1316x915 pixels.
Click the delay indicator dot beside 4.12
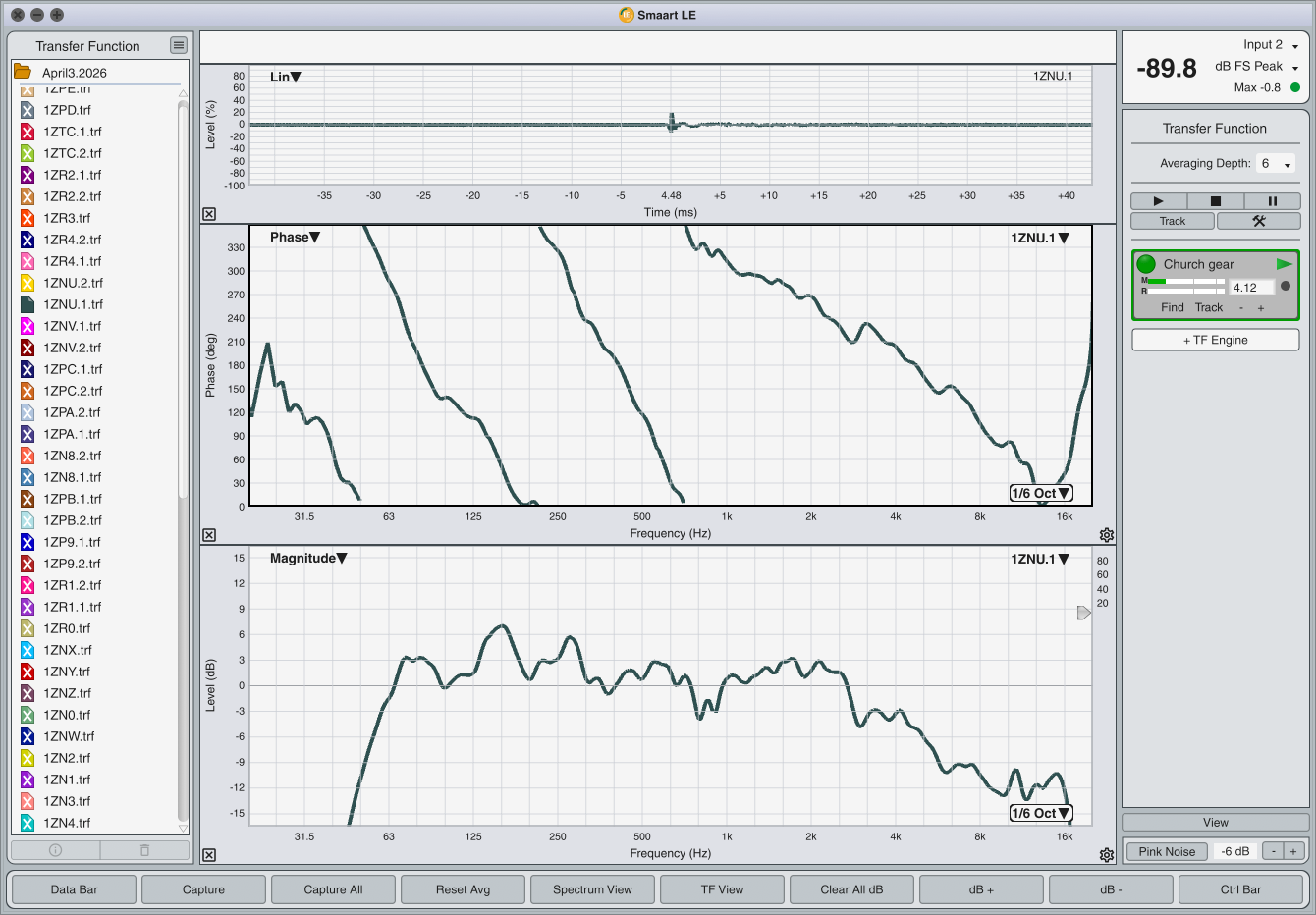1286,286
